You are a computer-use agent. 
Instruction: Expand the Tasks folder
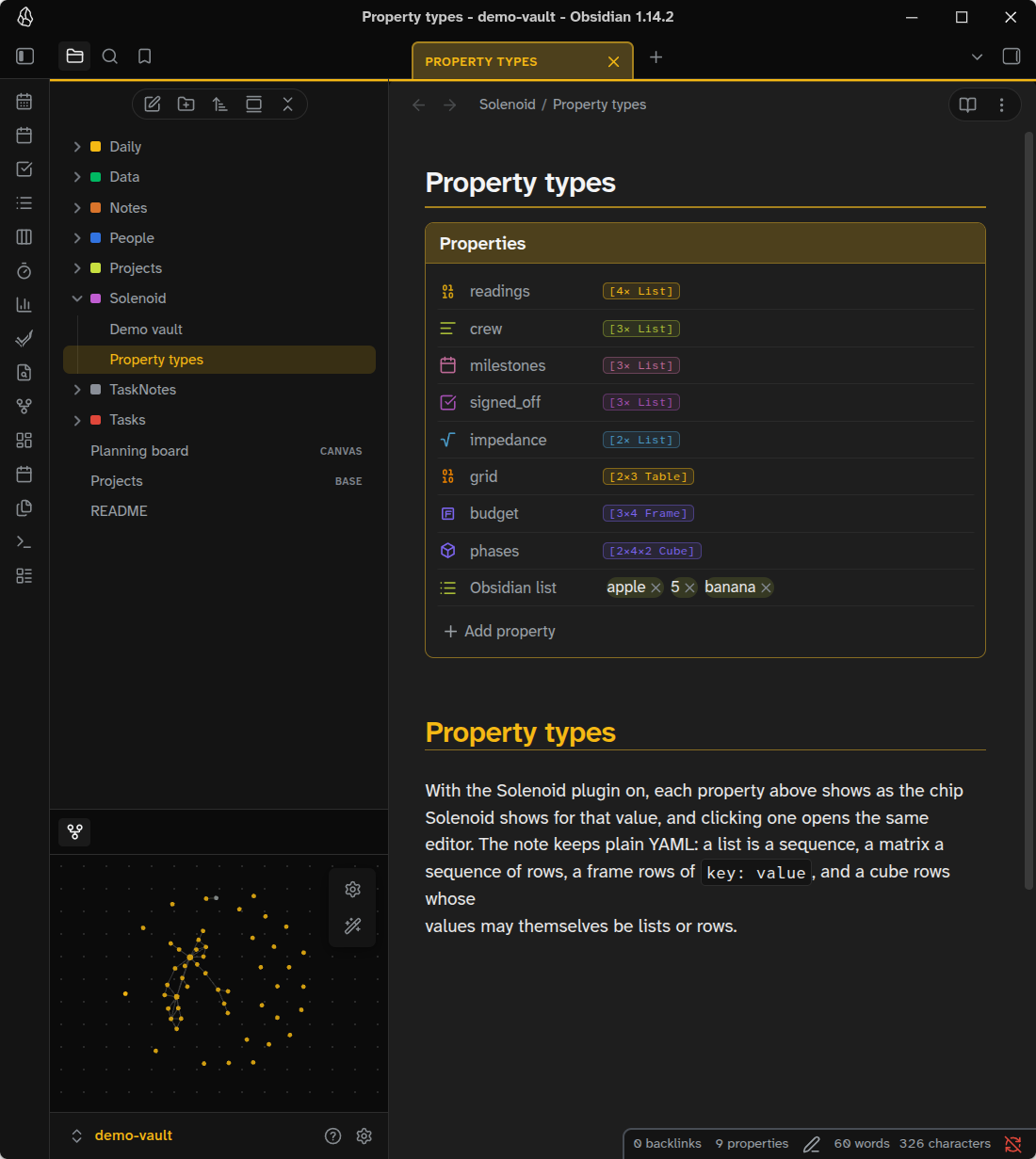tap(77, 420)
